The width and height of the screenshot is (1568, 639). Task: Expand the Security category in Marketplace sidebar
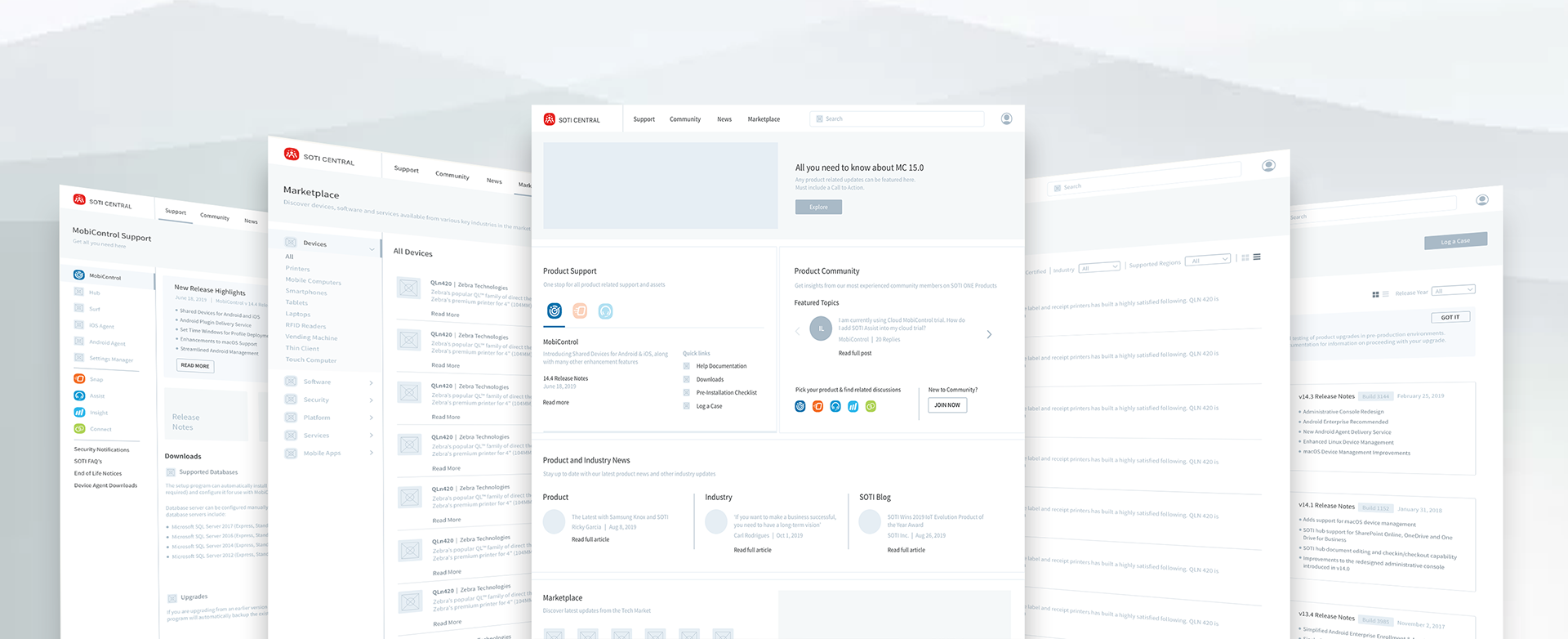pyautogui.click(x=371, y=400)
